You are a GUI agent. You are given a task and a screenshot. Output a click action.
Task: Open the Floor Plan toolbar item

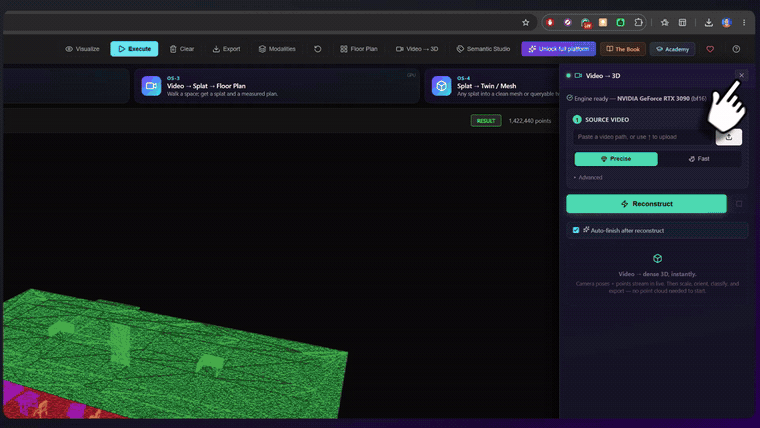click(359, 49)
